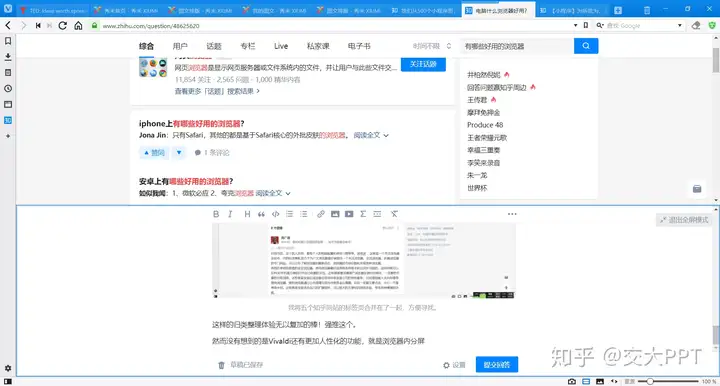Select the 综合 search category
Viewport: 720px width, 386px height.
(x=146, y=46)
